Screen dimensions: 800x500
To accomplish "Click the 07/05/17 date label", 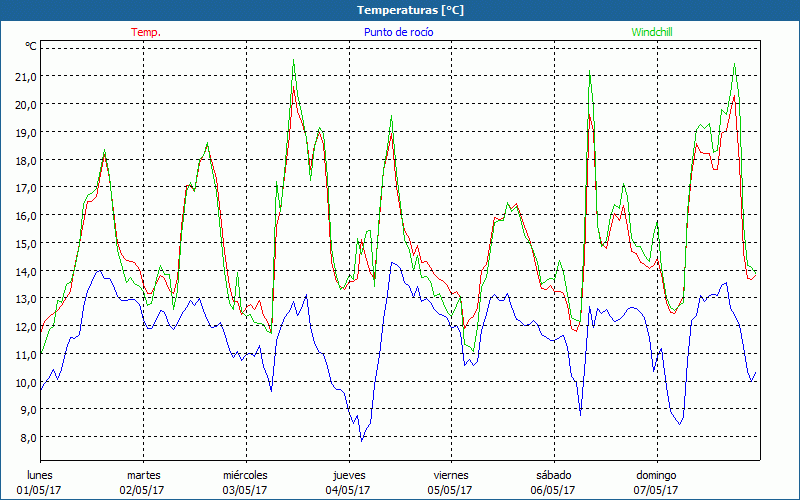I will click(x=656, y=490).
